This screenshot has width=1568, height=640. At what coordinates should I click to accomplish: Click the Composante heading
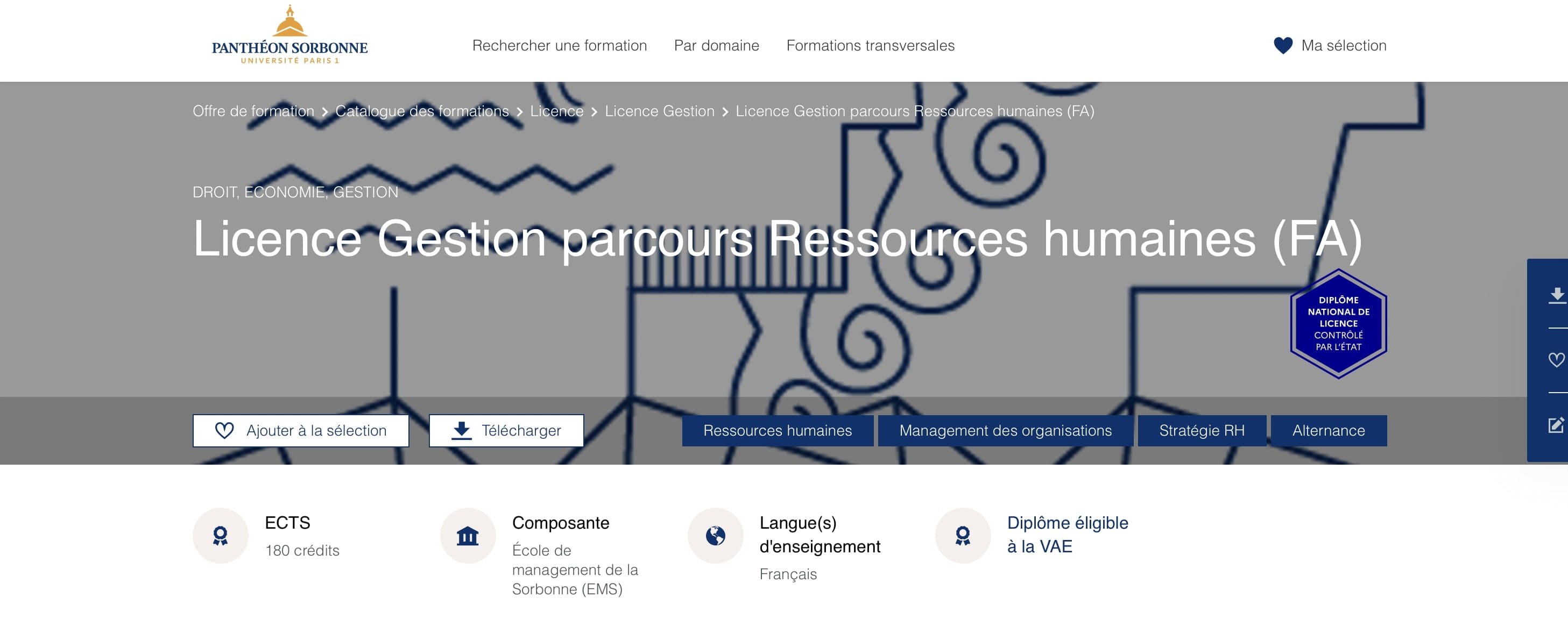click(x=561, y=523)
